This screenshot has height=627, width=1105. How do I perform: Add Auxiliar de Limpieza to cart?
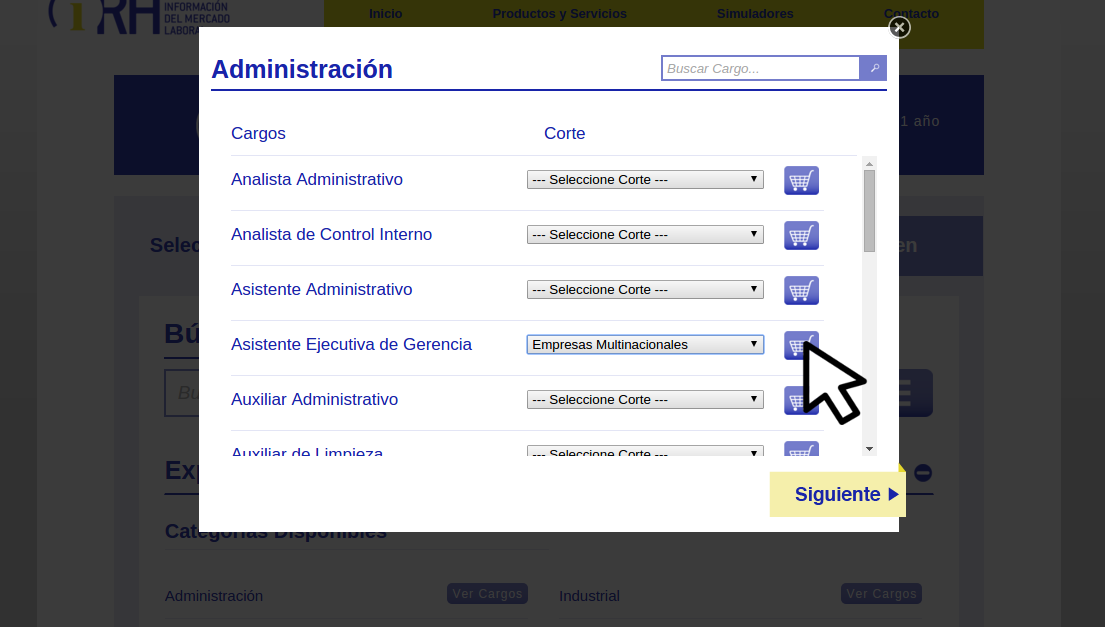(x=801, y=449)
